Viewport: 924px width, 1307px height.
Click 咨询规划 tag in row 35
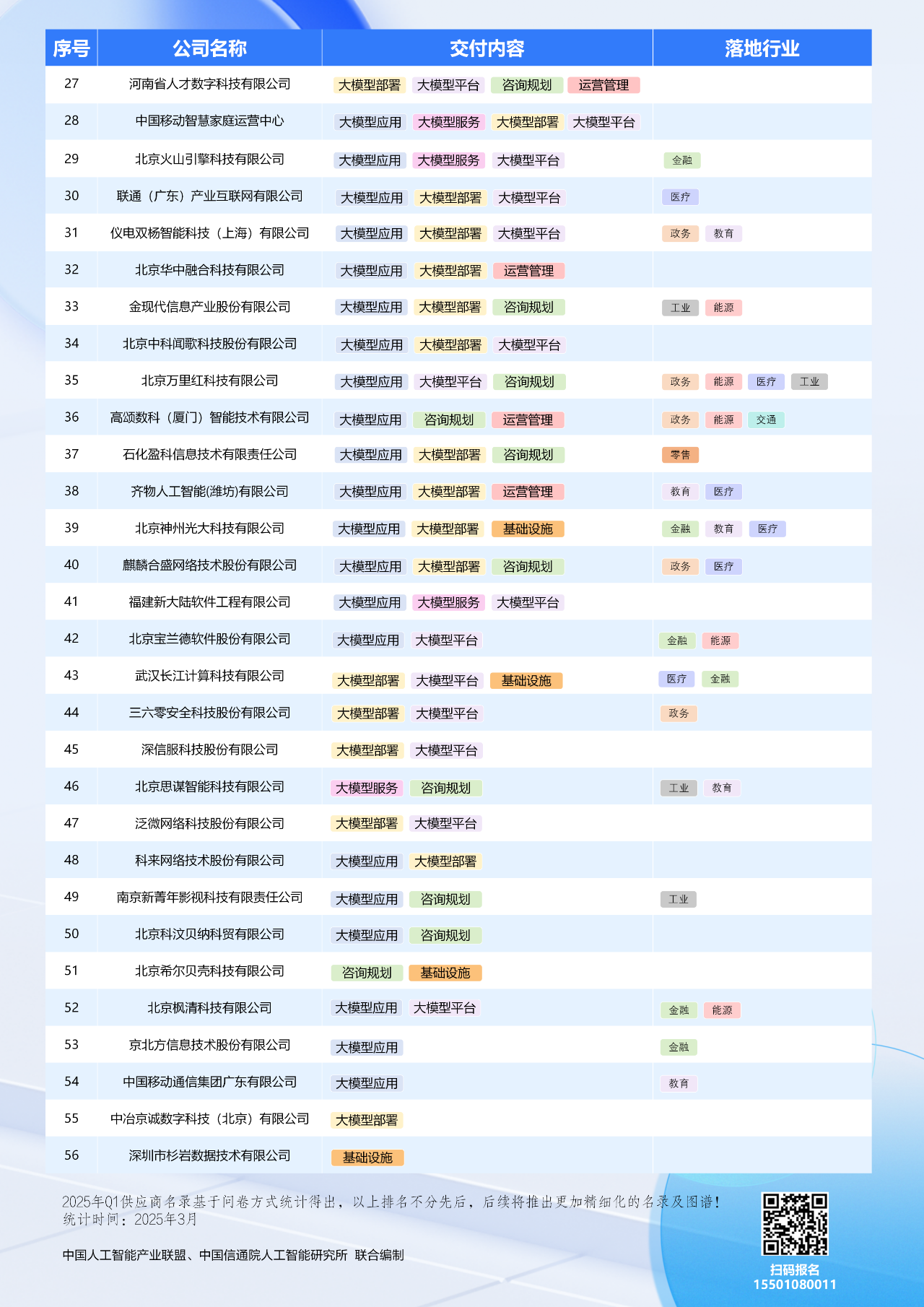point(529,382)
